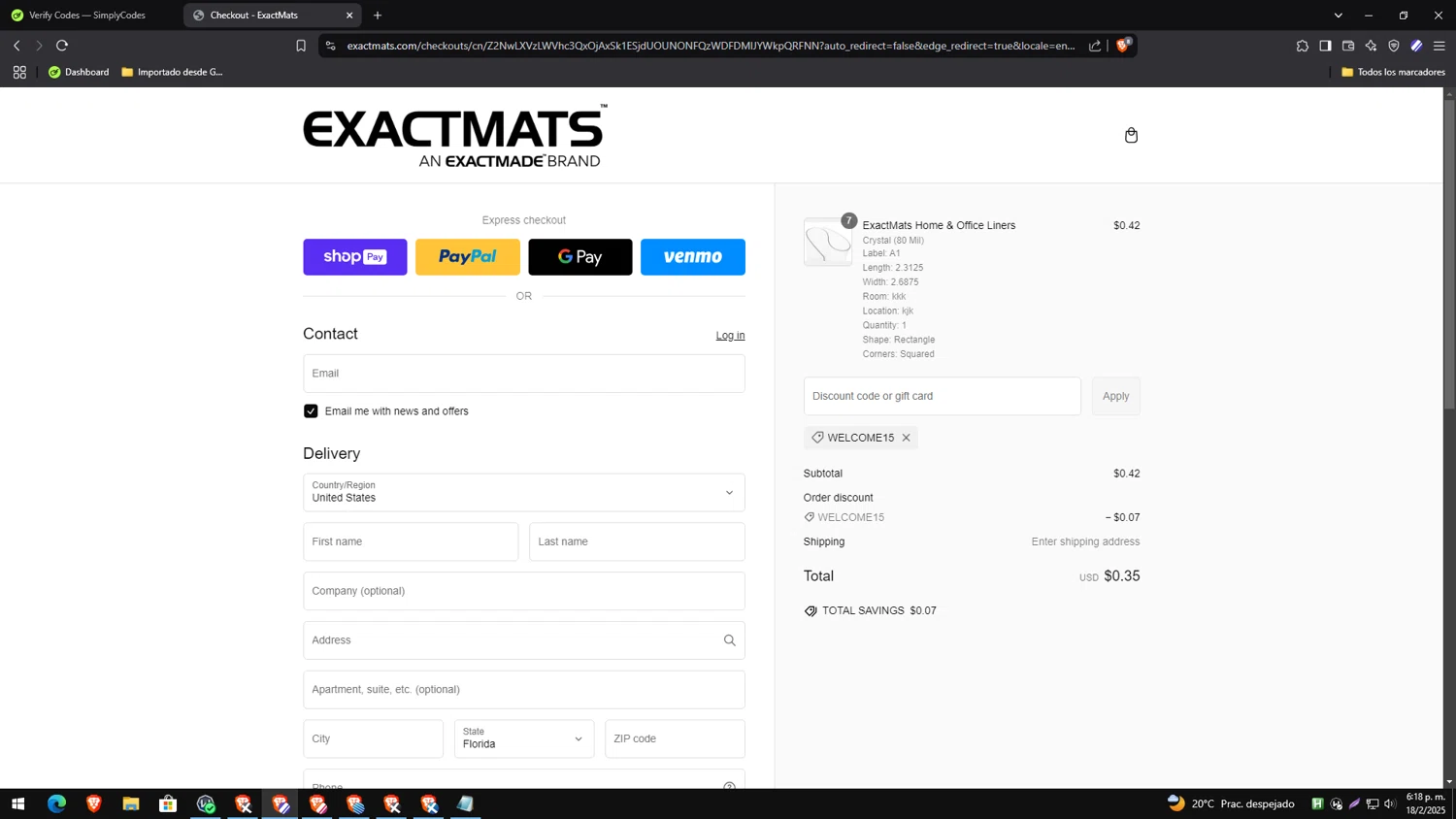
Task: Pay with Venmo button
Action: click(693, 257)
